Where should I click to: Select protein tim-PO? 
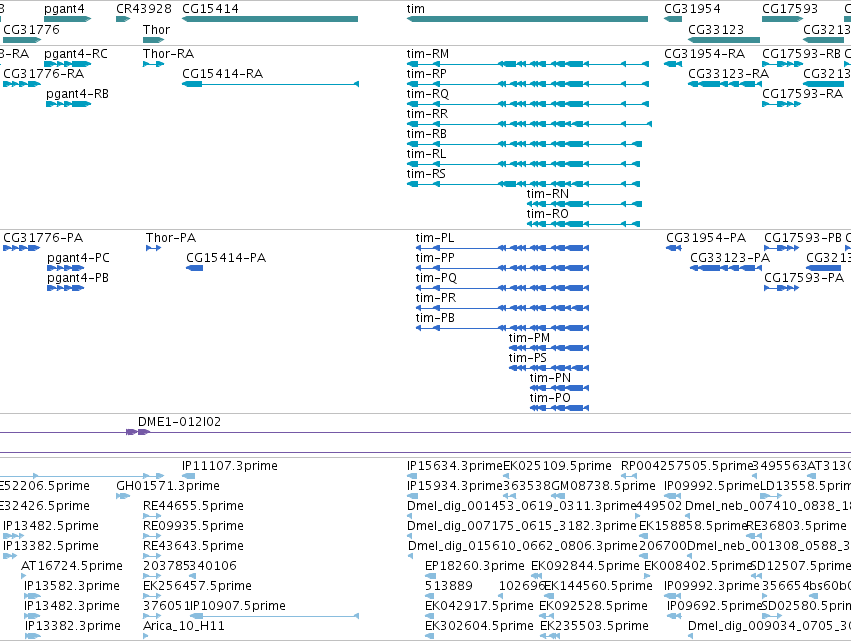click(x=560, y=408)
